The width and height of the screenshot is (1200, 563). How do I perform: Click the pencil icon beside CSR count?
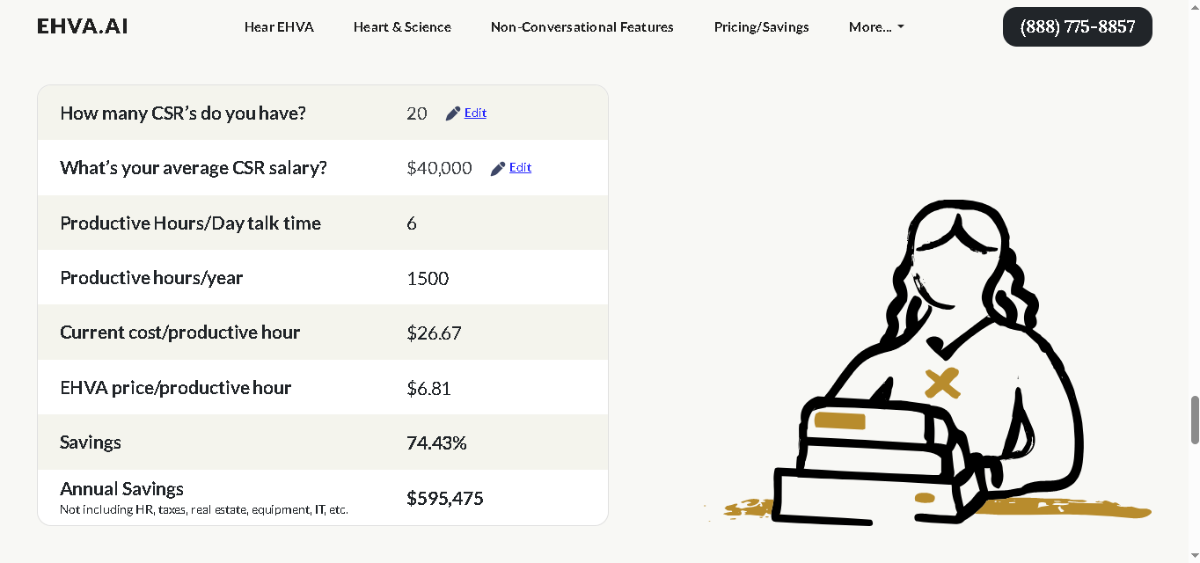pos(453,114)
